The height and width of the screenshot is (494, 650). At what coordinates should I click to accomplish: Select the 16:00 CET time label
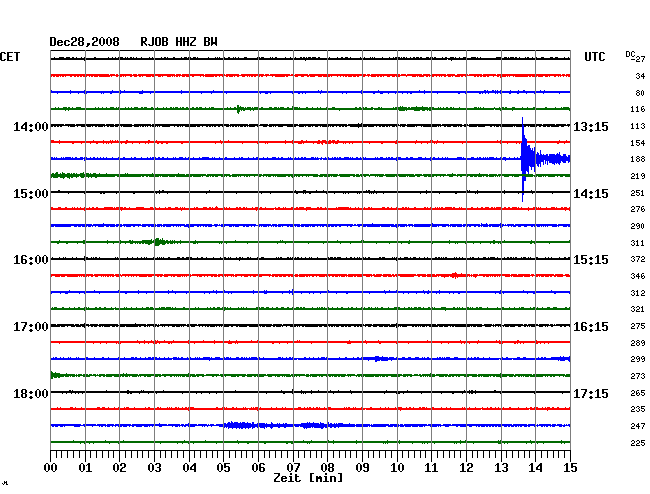31,260
